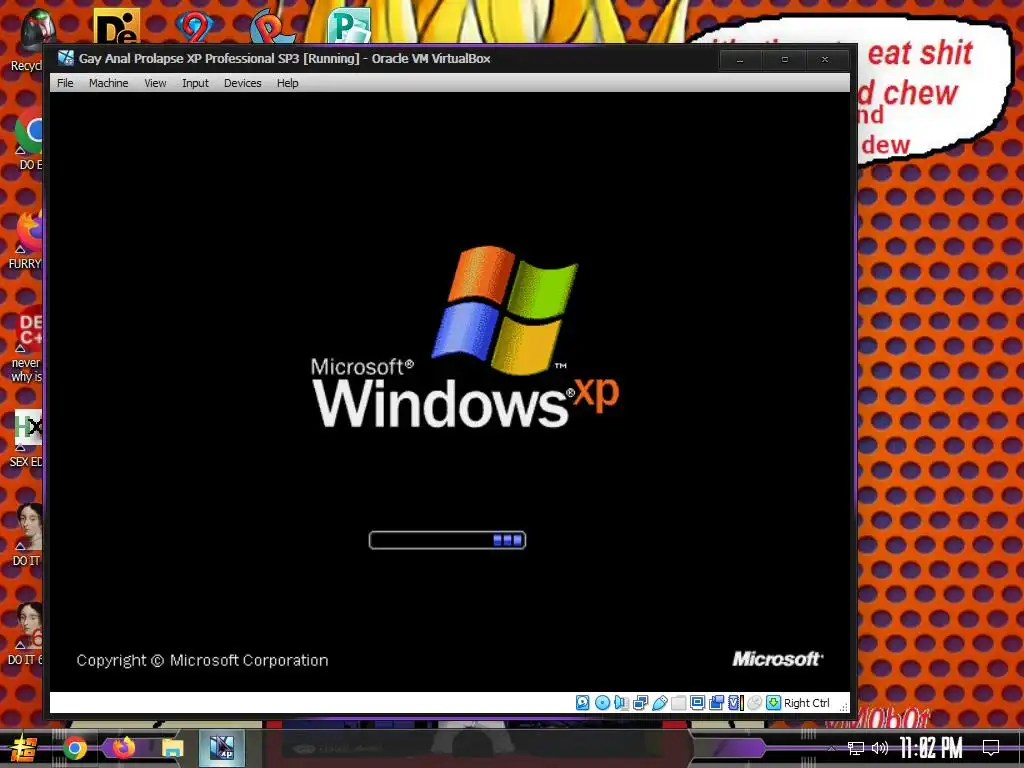Image resolution: width=1024 pixels, height=768 pixels.
Task: Click inside the Windows XP guest display
Action: click(x=450, y=392)
